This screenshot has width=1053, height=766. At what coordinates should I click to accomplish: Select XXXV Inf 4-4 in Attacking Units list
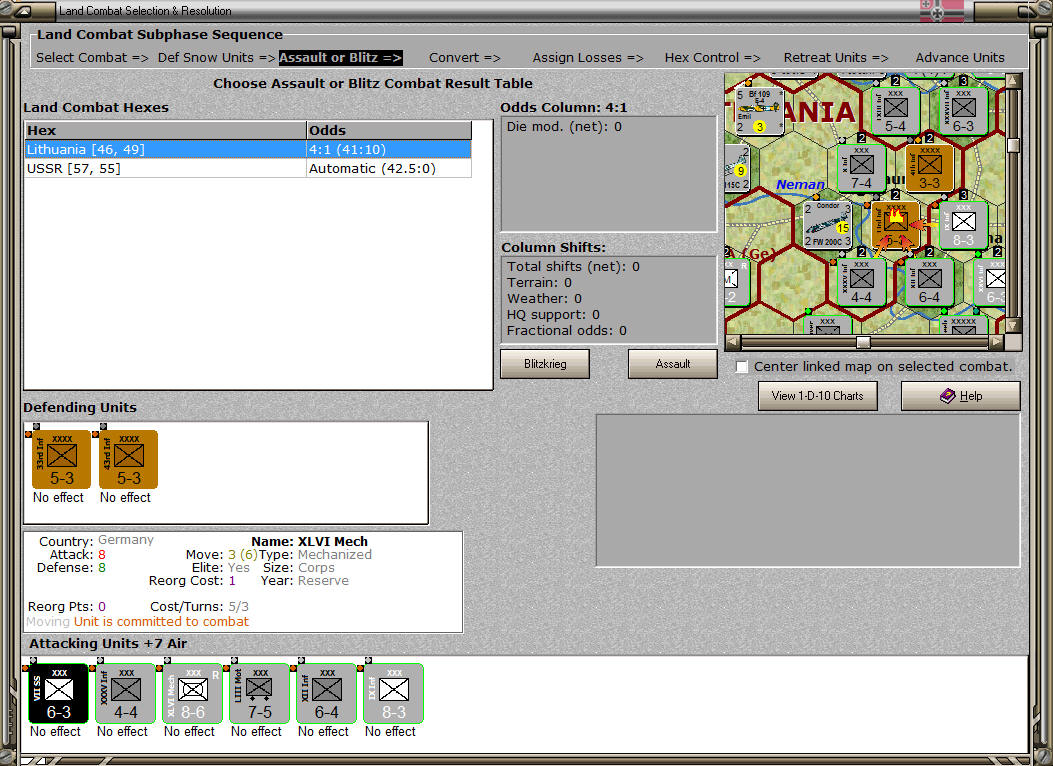126,693
